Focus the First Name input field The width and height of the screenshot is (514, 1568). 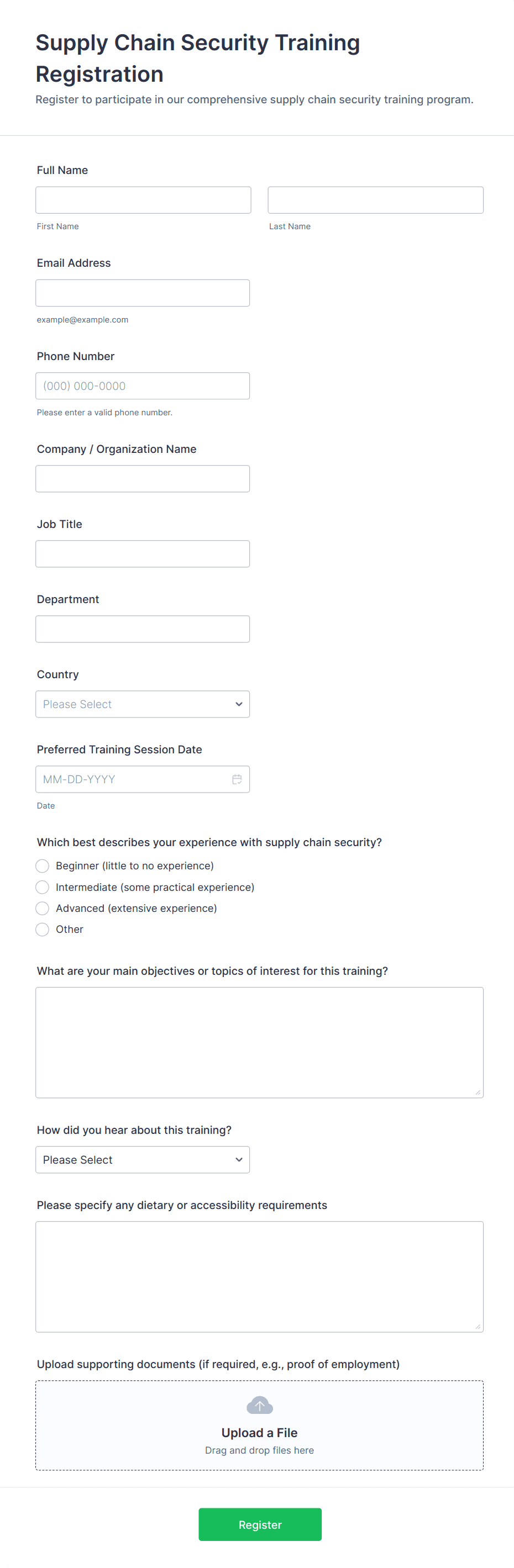143,200
